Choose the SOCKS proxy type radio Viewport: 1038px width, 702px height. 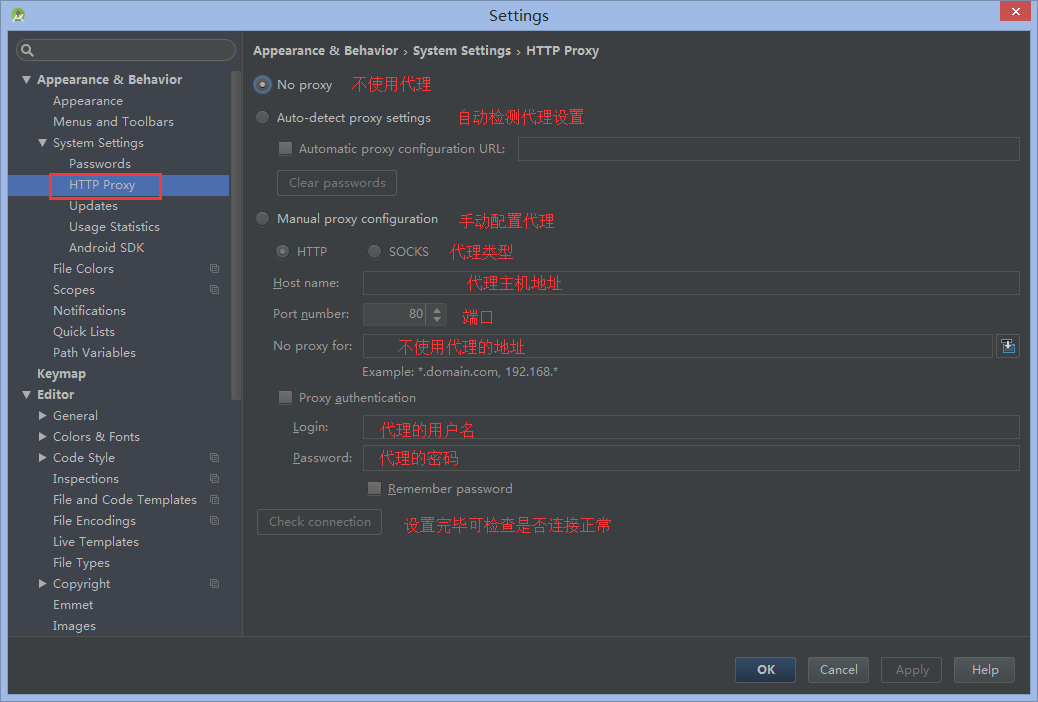pos(375,252)
